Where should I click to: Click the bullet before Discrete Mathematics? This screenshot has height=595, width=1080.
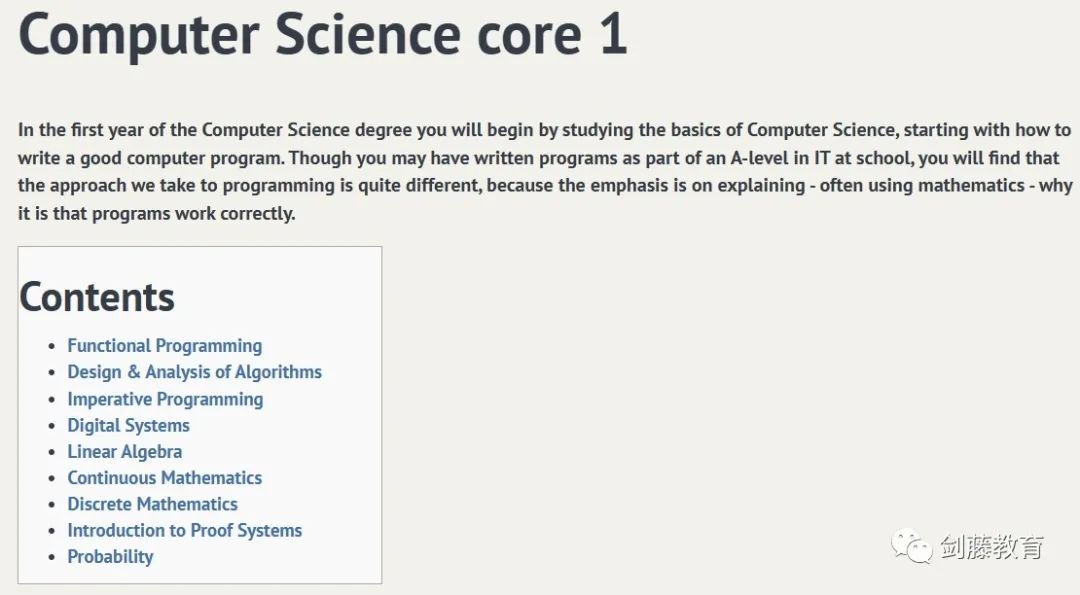(52, 505)
